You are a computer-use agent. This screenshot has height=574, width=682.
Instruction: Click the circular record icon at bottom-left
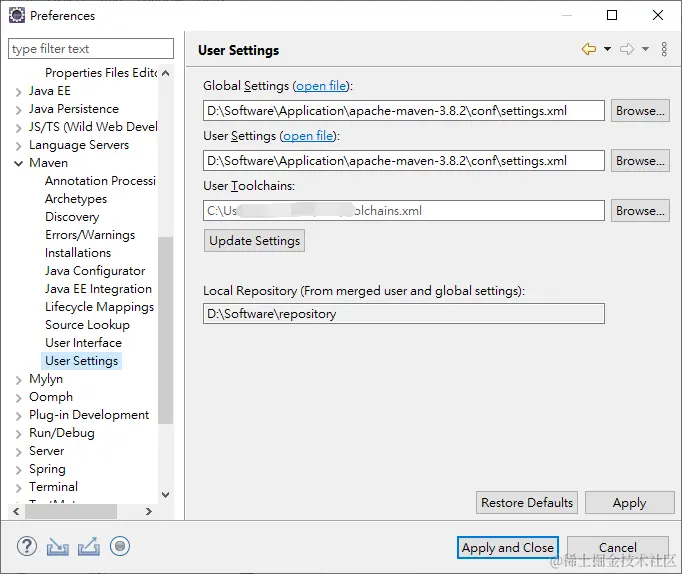120,546
